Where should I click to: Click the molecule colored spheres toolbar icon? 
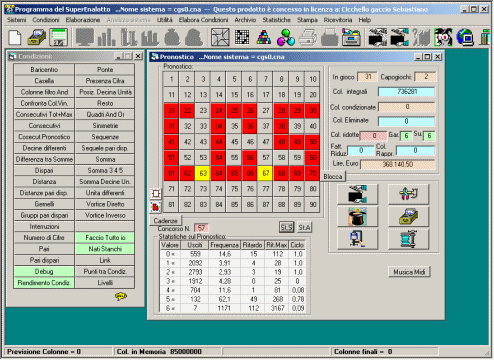286,37
